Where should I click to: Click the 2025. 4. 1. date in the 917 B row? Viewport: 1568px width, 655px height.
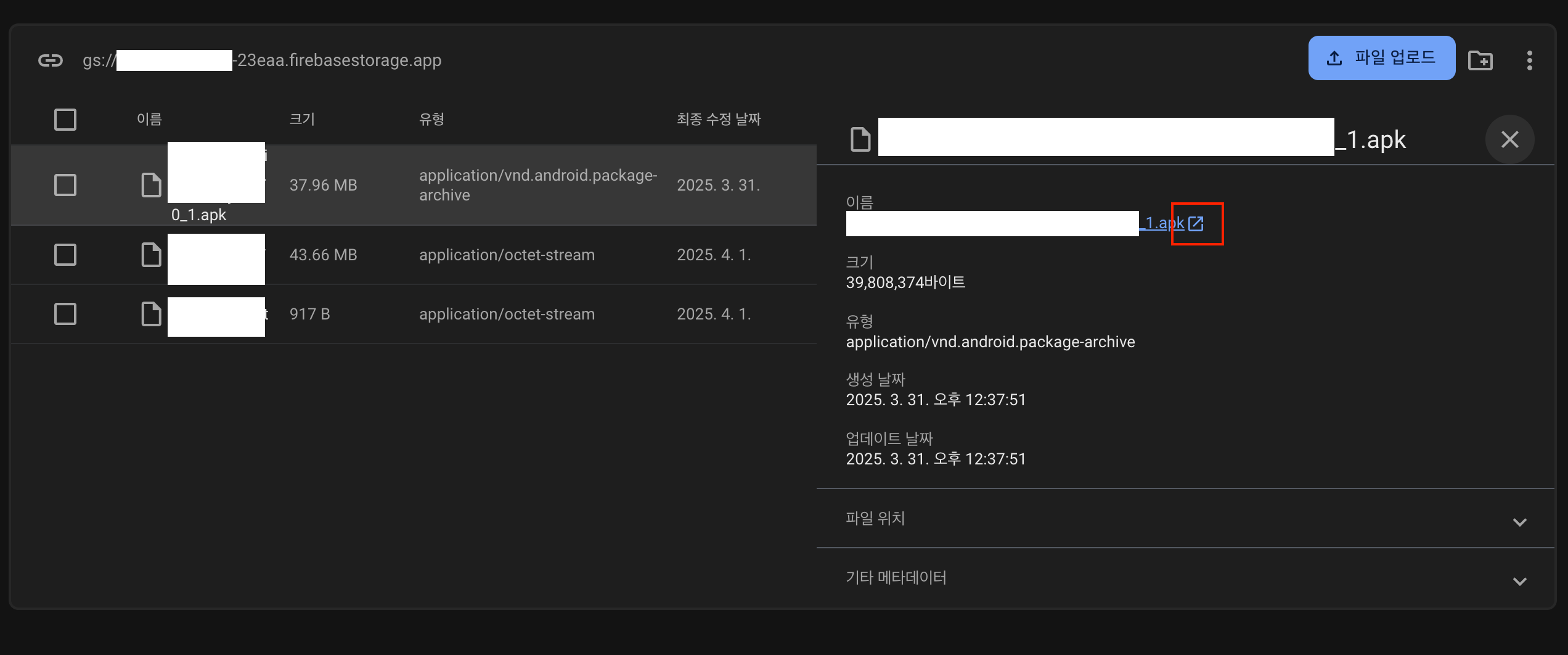(714, 314)
